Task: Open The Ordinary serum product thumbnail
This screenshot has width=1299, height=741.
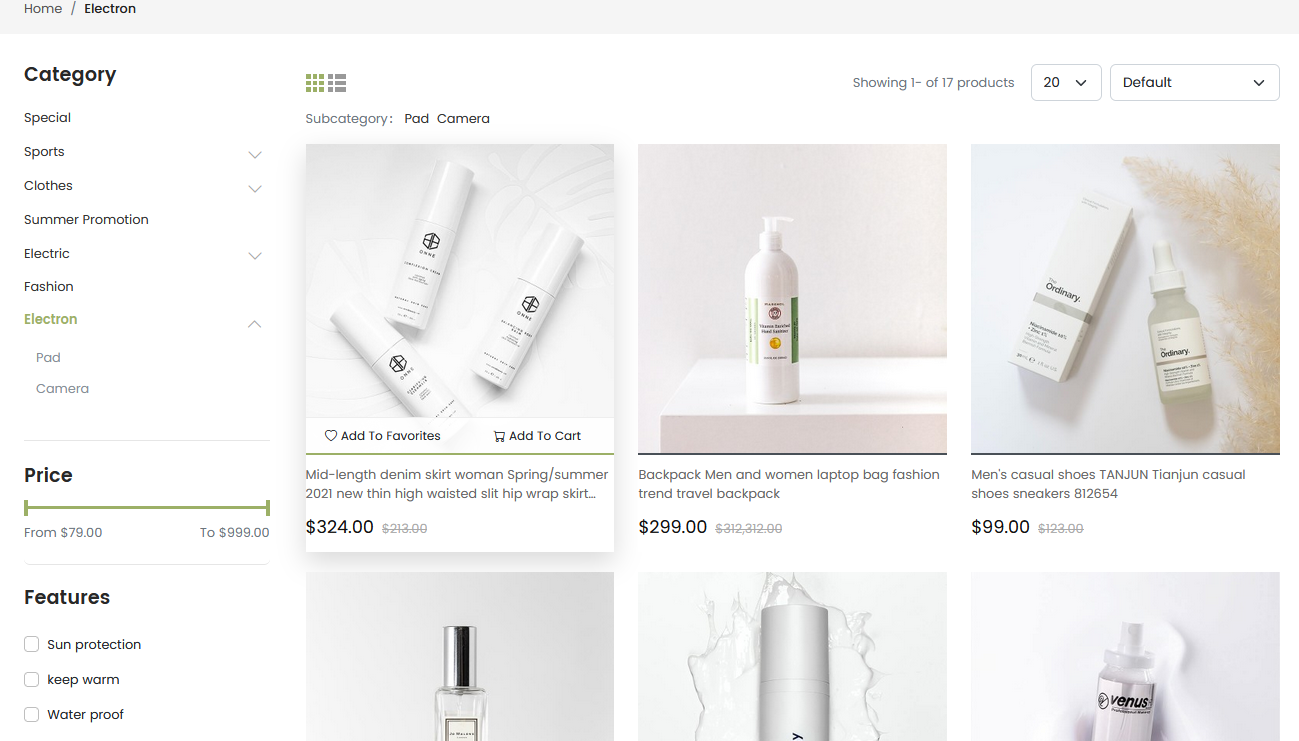Action: coord(1125,299)
